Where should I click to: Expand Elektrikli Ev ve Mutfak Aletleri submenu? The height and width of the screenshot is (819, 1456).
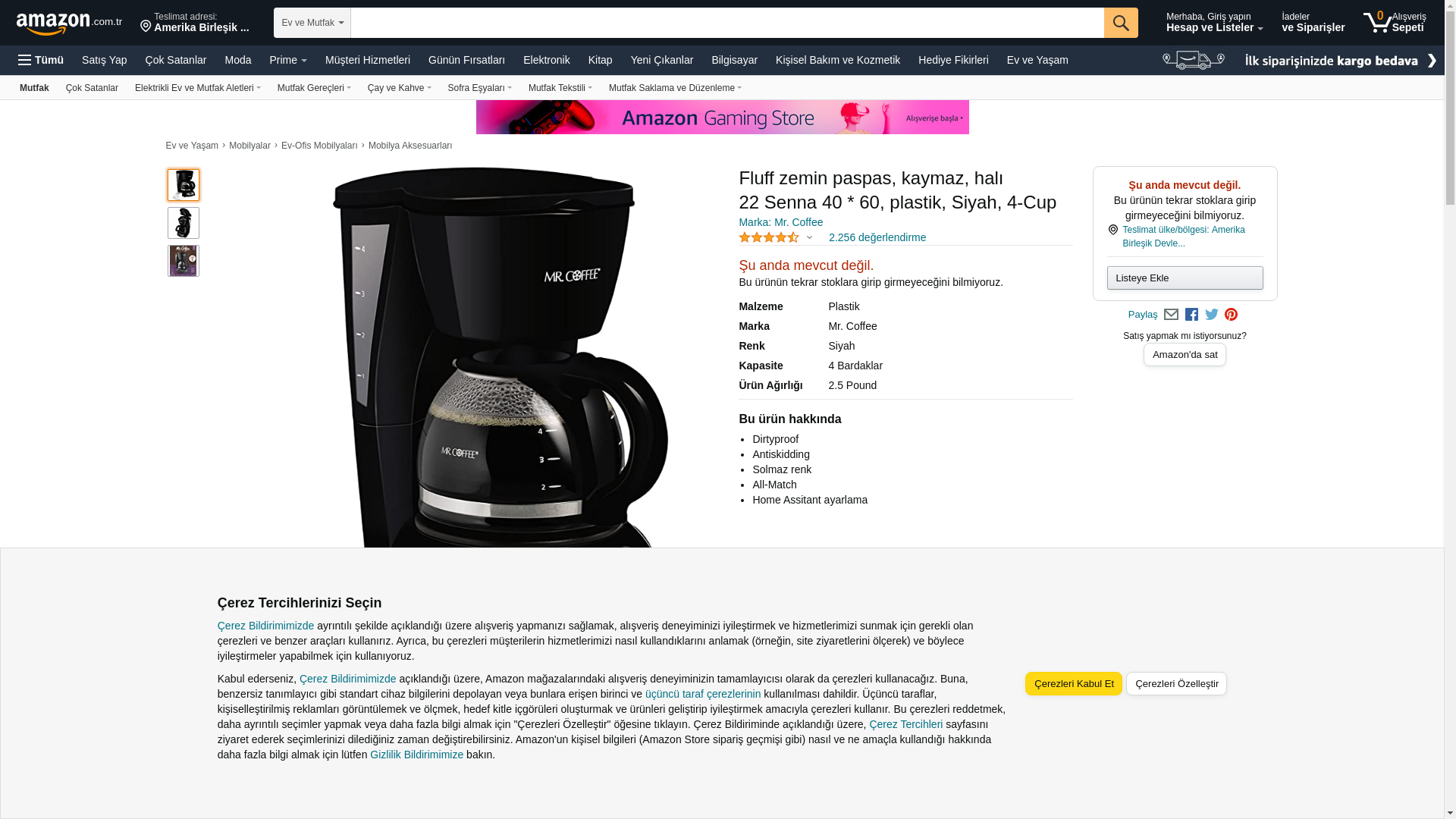pyautogui.click(x=198, y=88)
